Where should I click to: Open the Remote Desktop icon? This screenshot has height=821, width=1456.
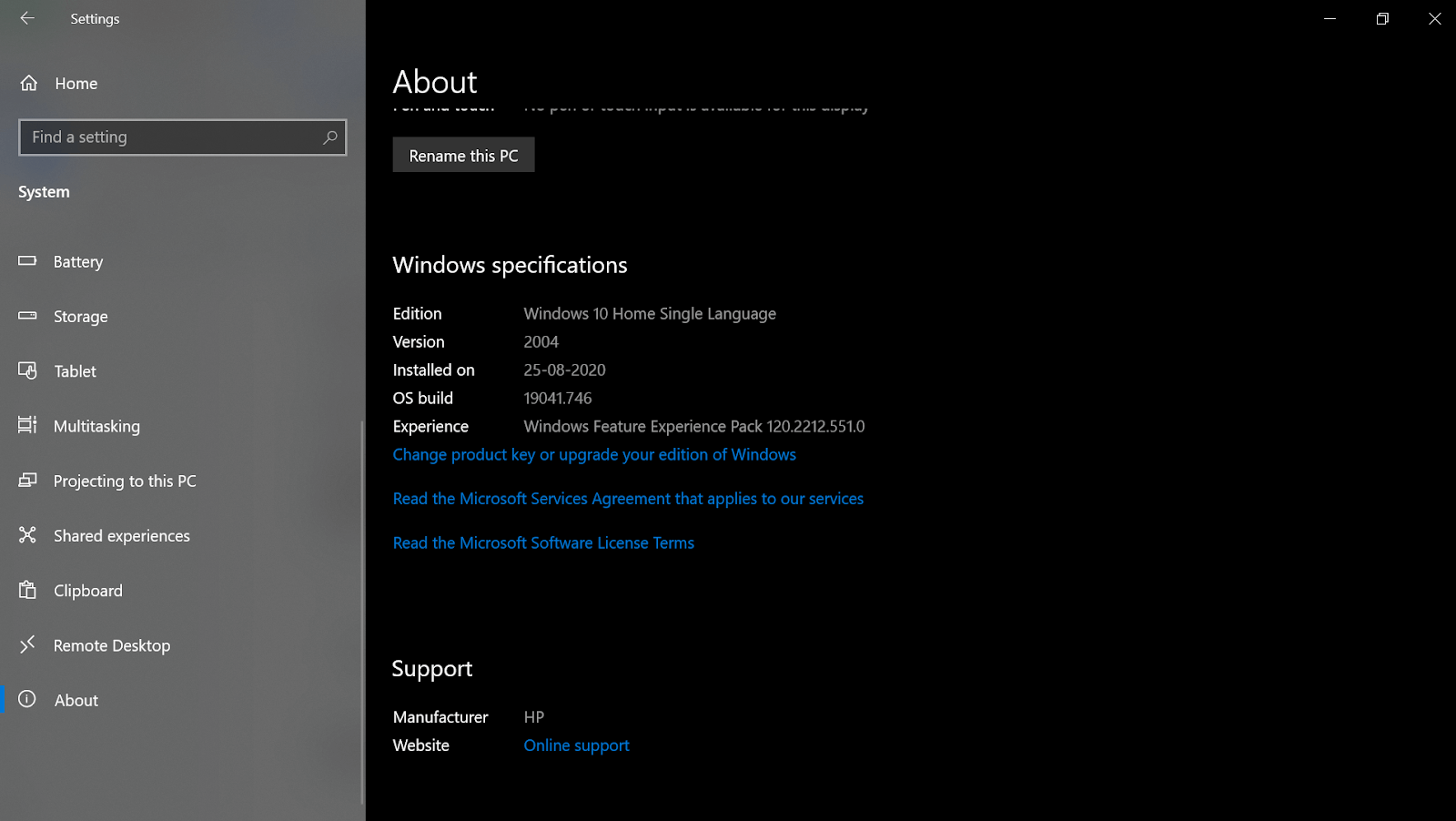[x=27, y=644]
